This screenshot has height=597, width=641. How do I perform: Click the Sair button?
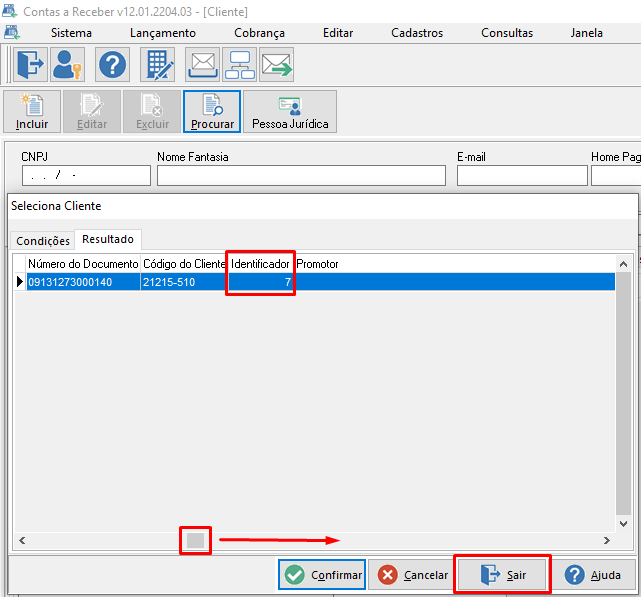click(x=502, y=575)
